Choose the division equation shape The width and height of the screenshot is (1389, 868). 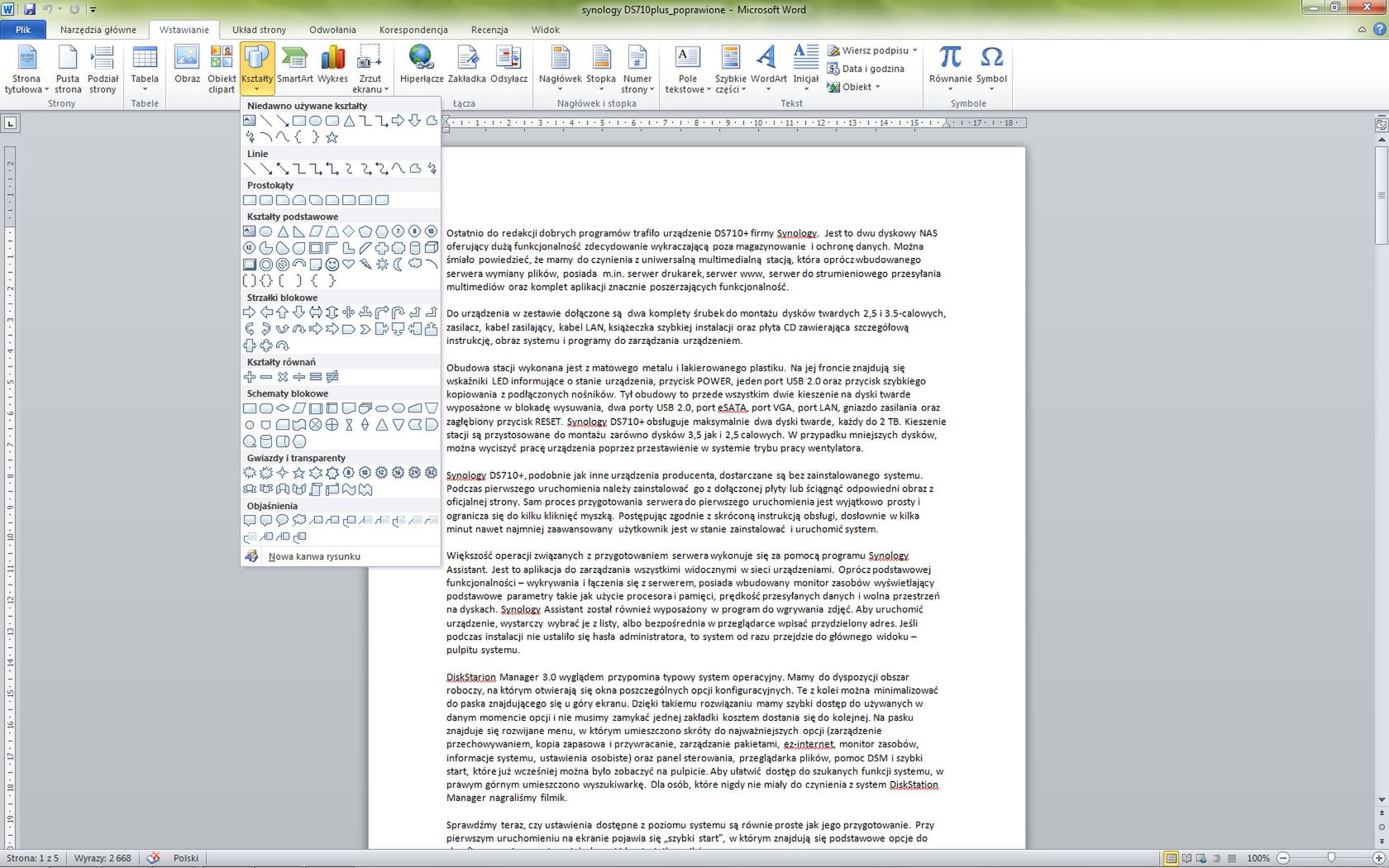(299, 377)
